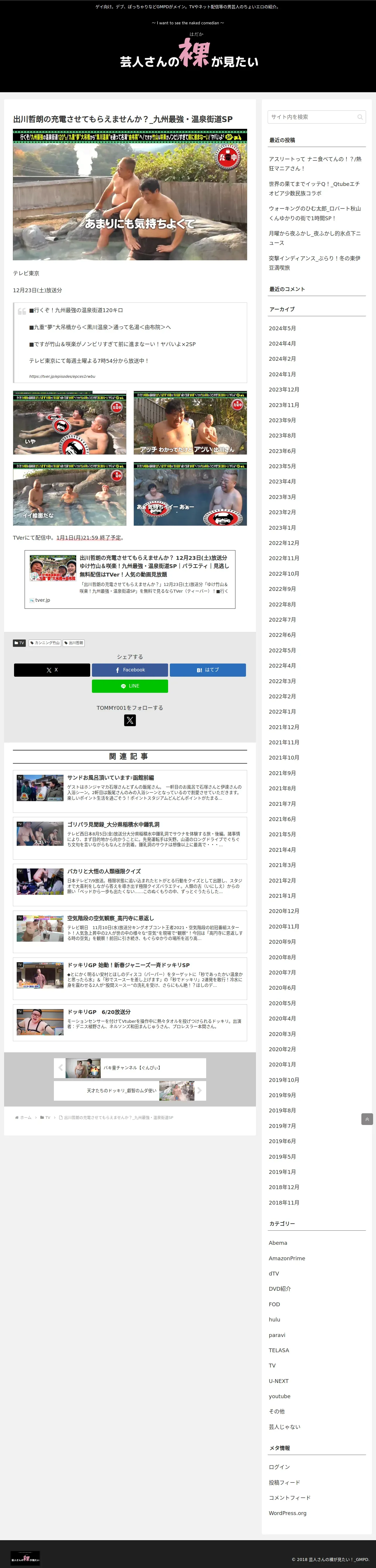Open the WordPress.org link
Viewport: 376px width, 1568px height.
(x=288, y=1513)
